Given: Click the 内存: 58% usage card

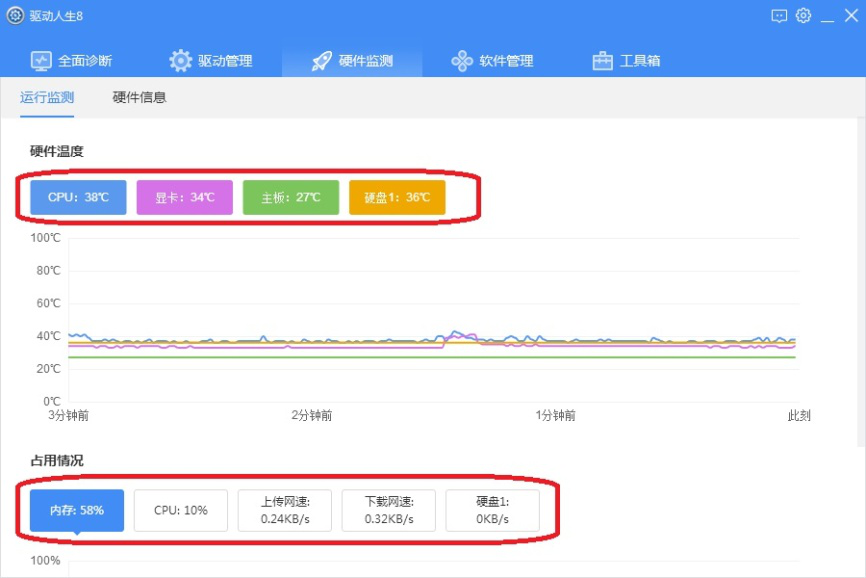Looking at the screenshot, I should click(77, 510).
